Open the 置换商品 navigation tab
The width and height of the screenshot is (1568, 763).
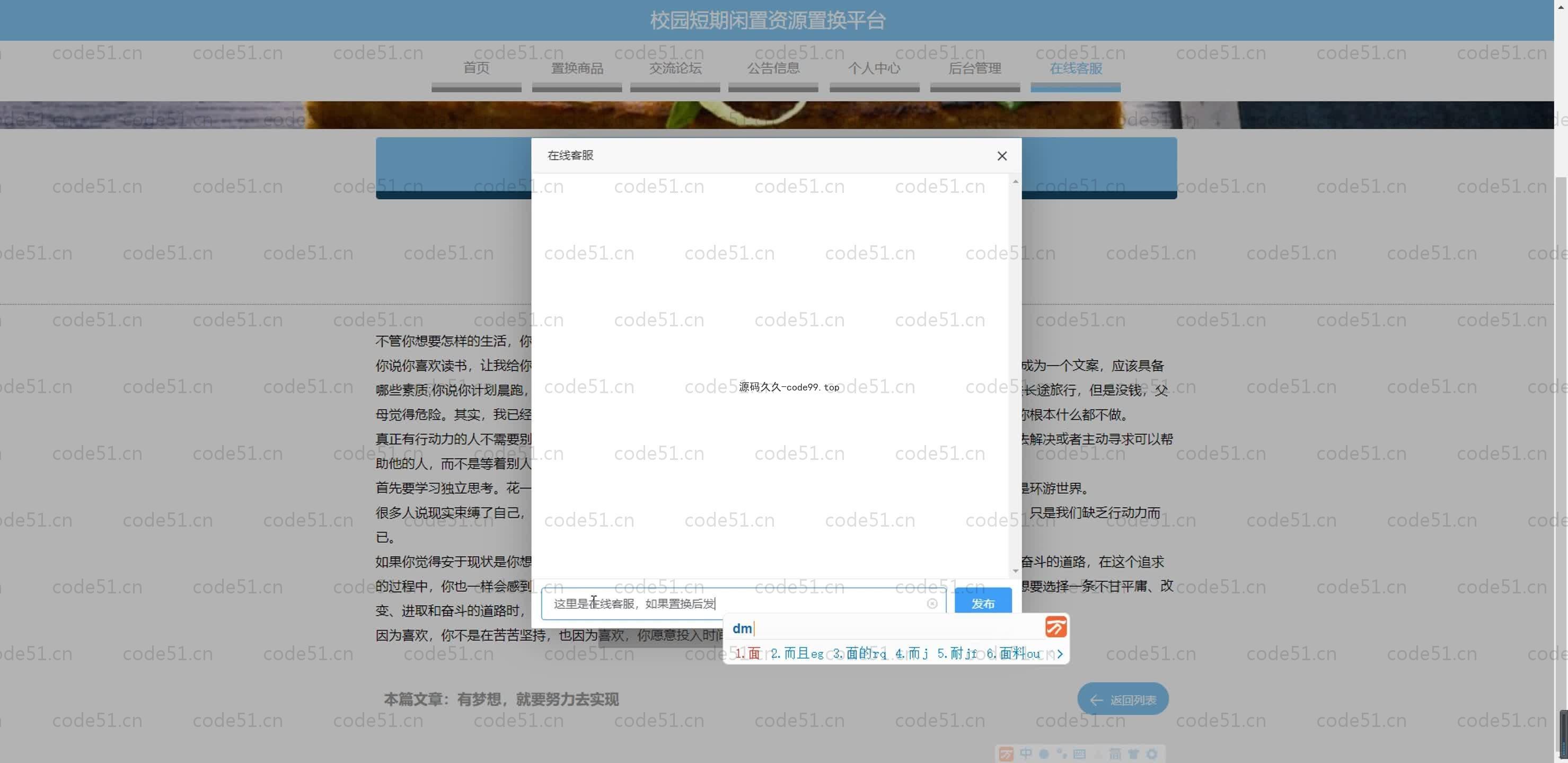(x=577, y=68)
